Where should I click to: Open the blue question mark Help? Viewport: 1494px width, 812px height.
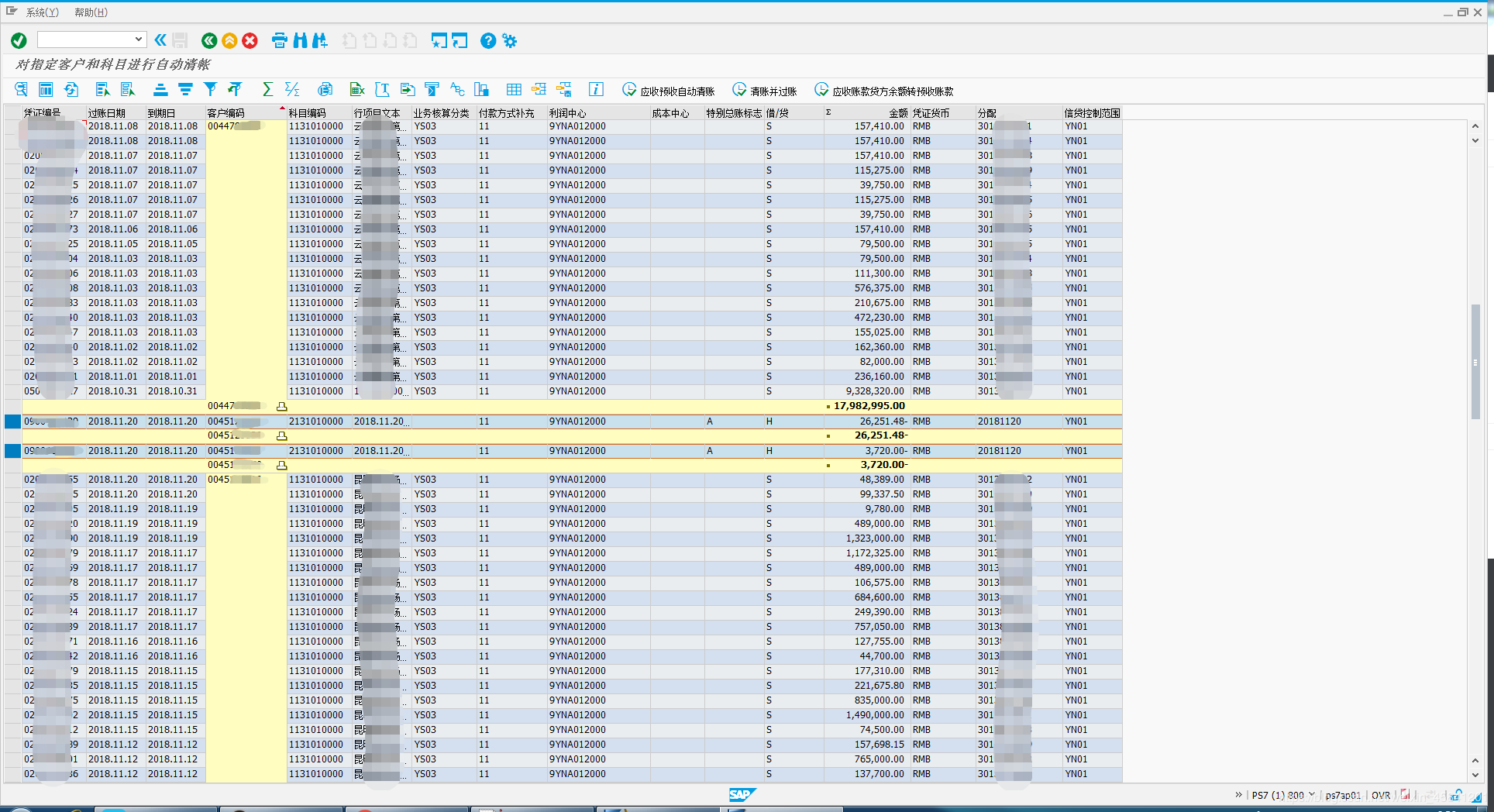487,40
